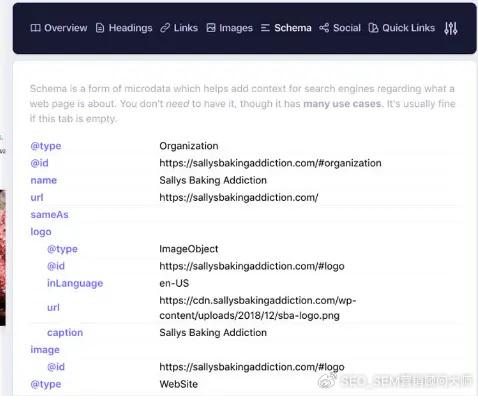The width and height of the screenshot is (478, 396).
Task: Click the 'logo' property label
Action: click(x=41, y=232)
